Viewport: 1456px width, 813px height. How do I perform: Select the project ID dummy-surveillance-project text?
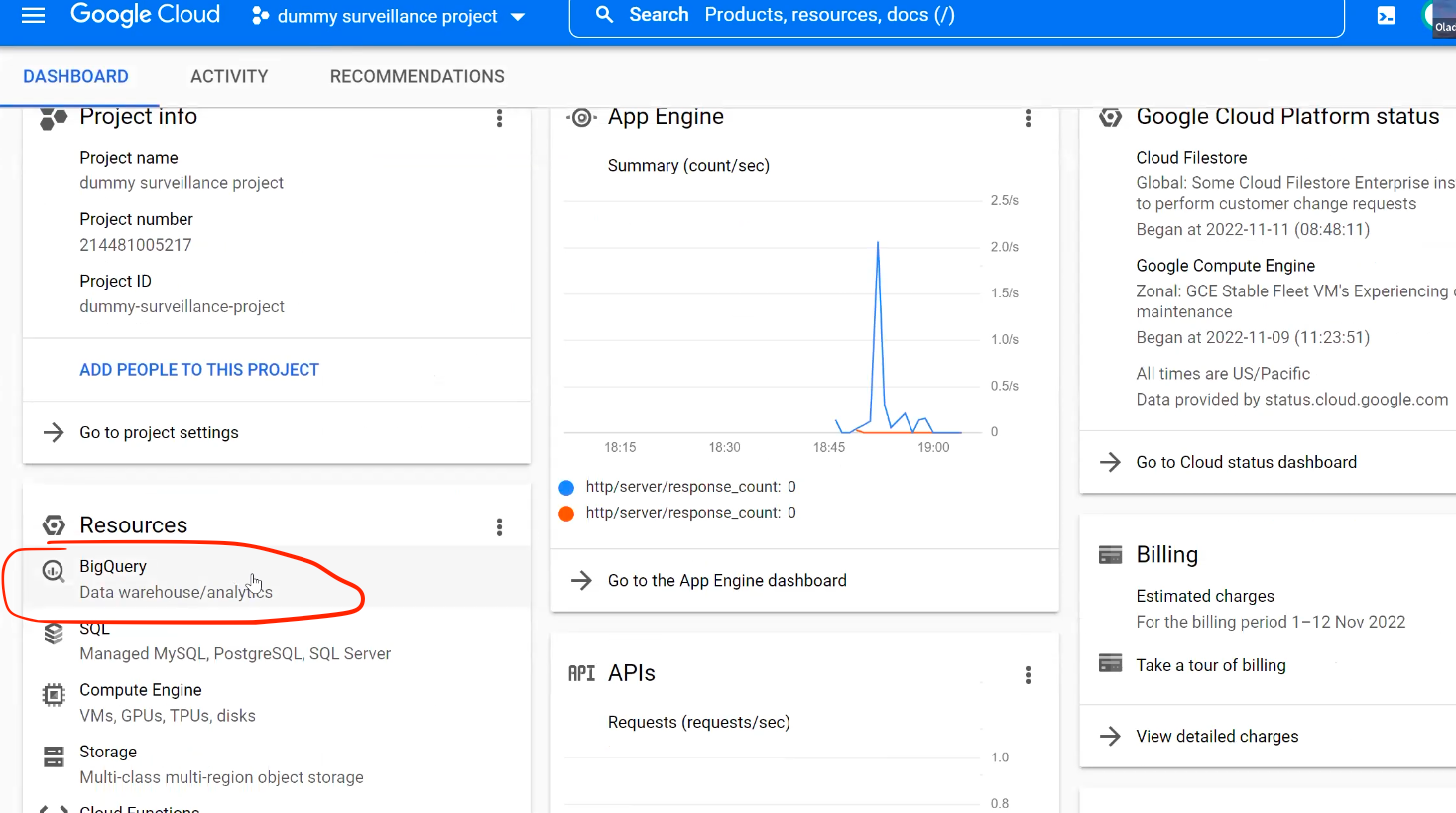coord(182,307)
